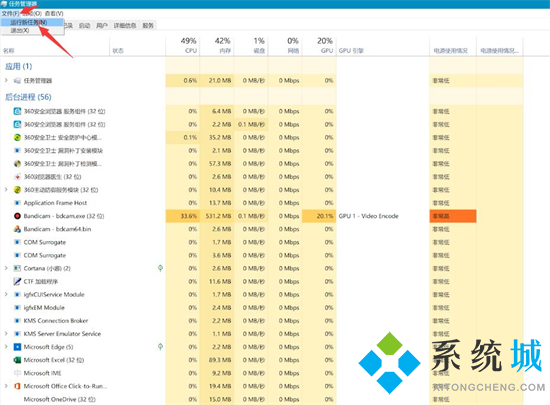Click the Task Manager icon in the 任务管理器 row

(17, 81)
